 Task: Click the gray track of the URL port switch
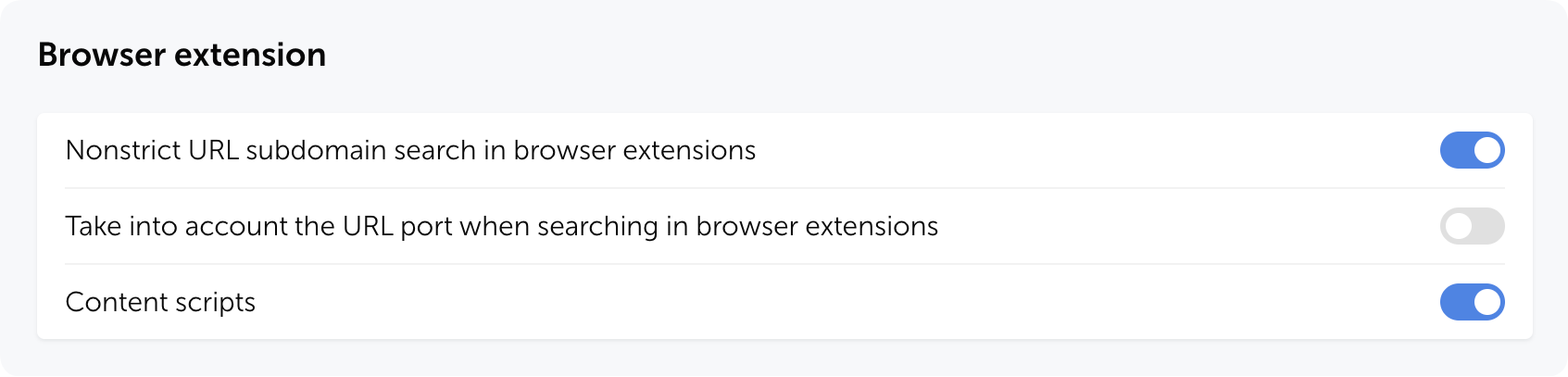click(1489, 226)
